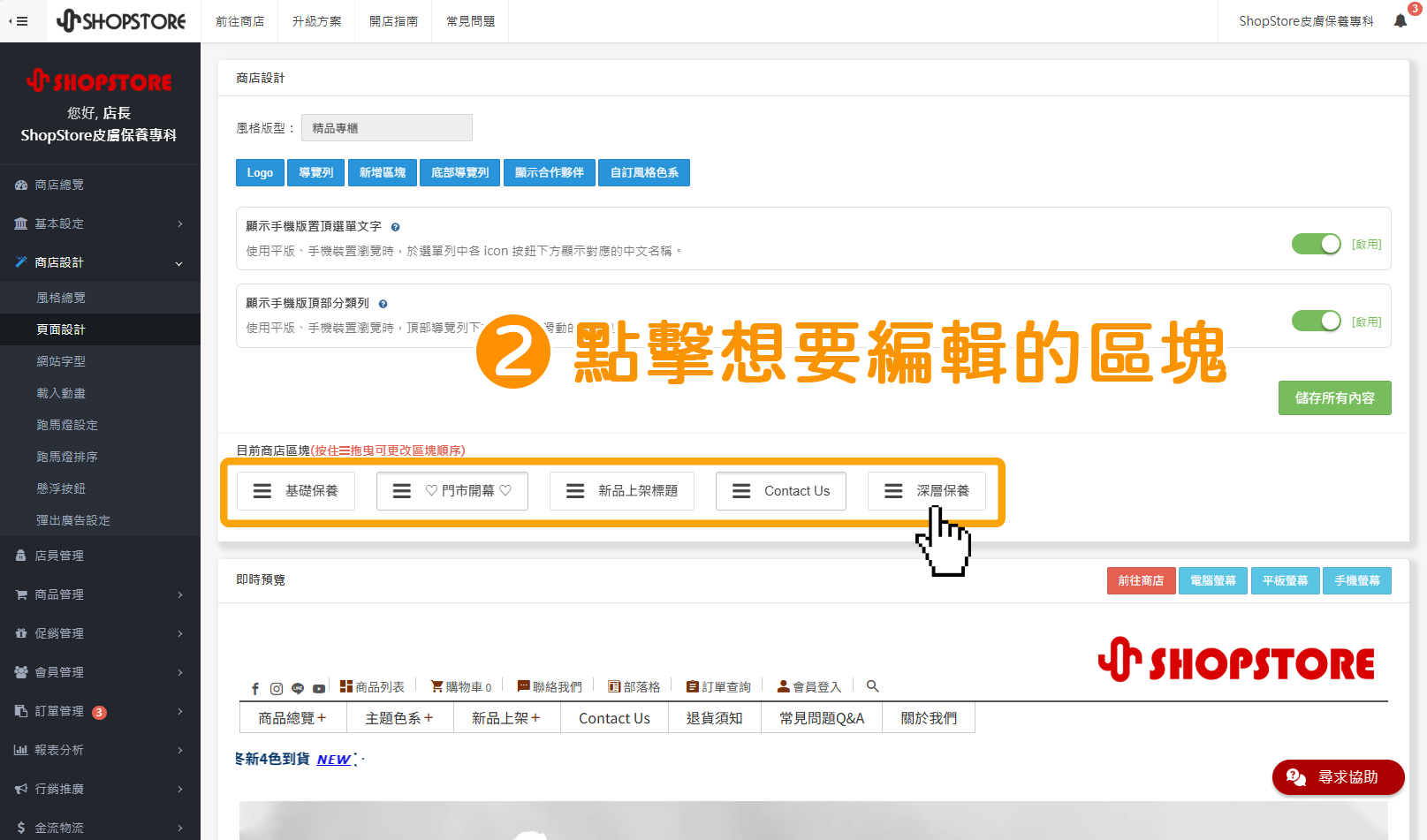Click drag handle icon of Contact Us block

(741, 491)
